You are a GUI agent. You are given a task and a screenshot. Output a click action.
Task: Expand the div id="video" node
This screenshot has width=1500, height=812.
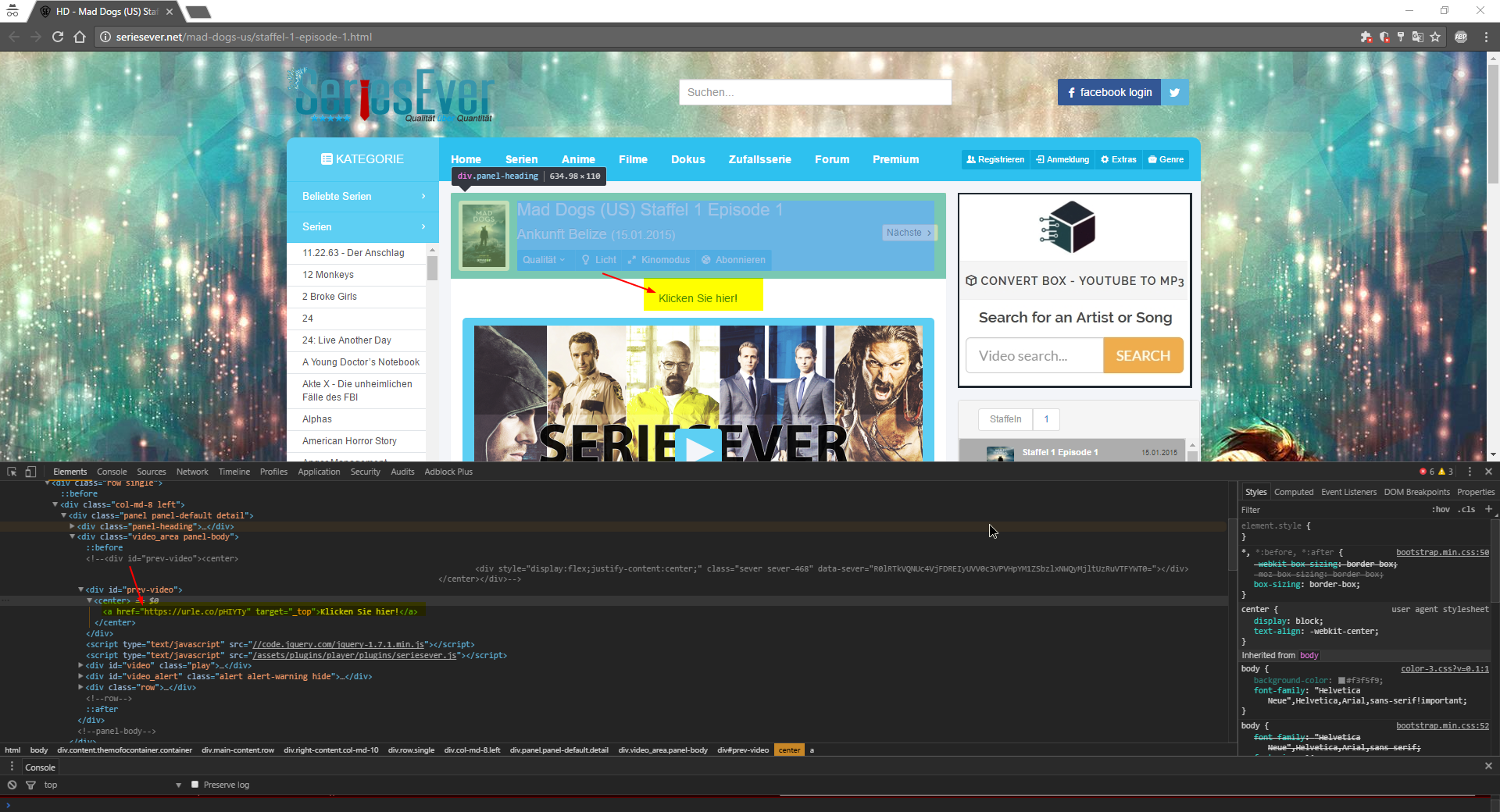coord(80,665)
